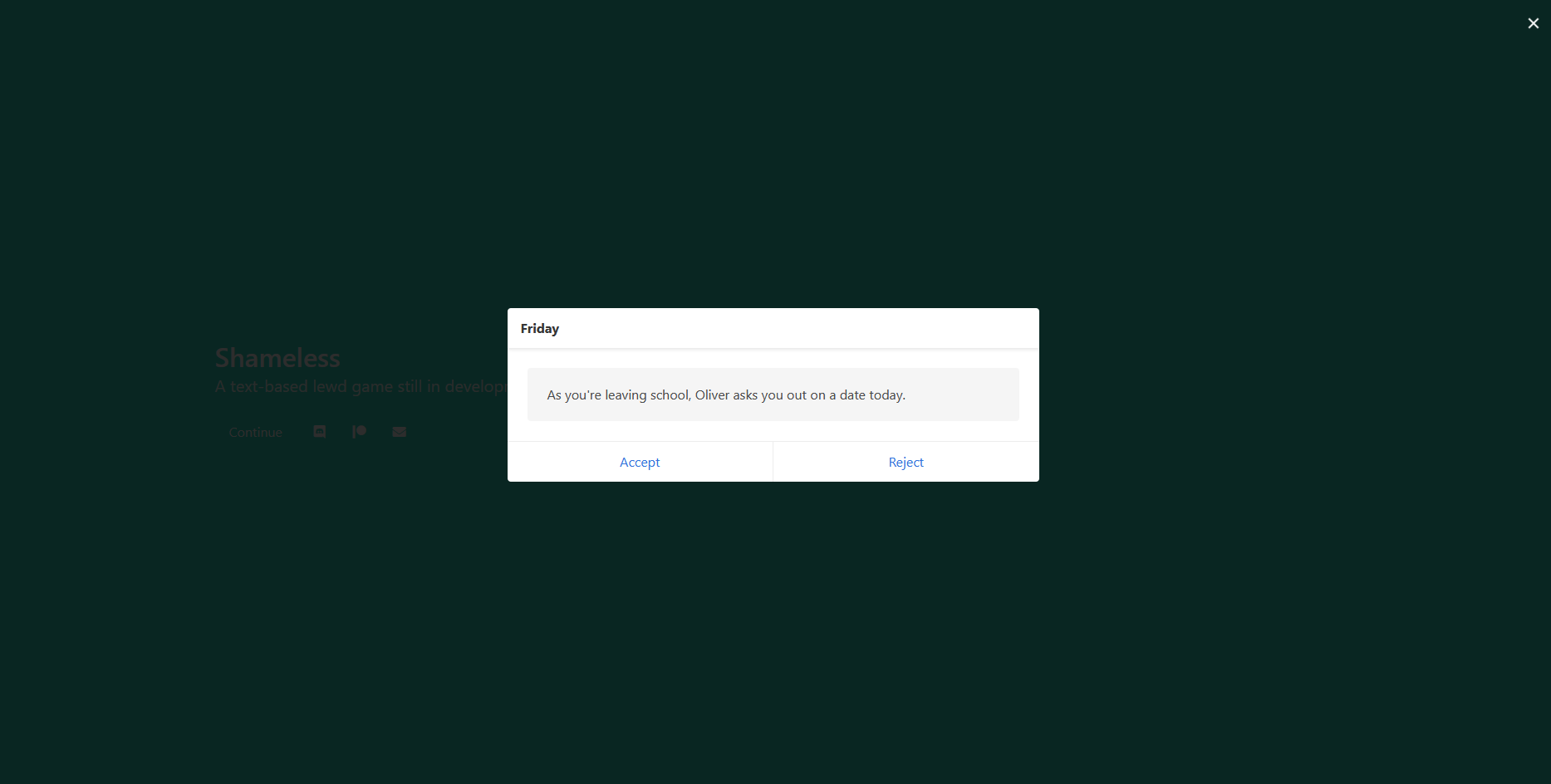Click the text-based lewd game subtitle

point(361,386)
